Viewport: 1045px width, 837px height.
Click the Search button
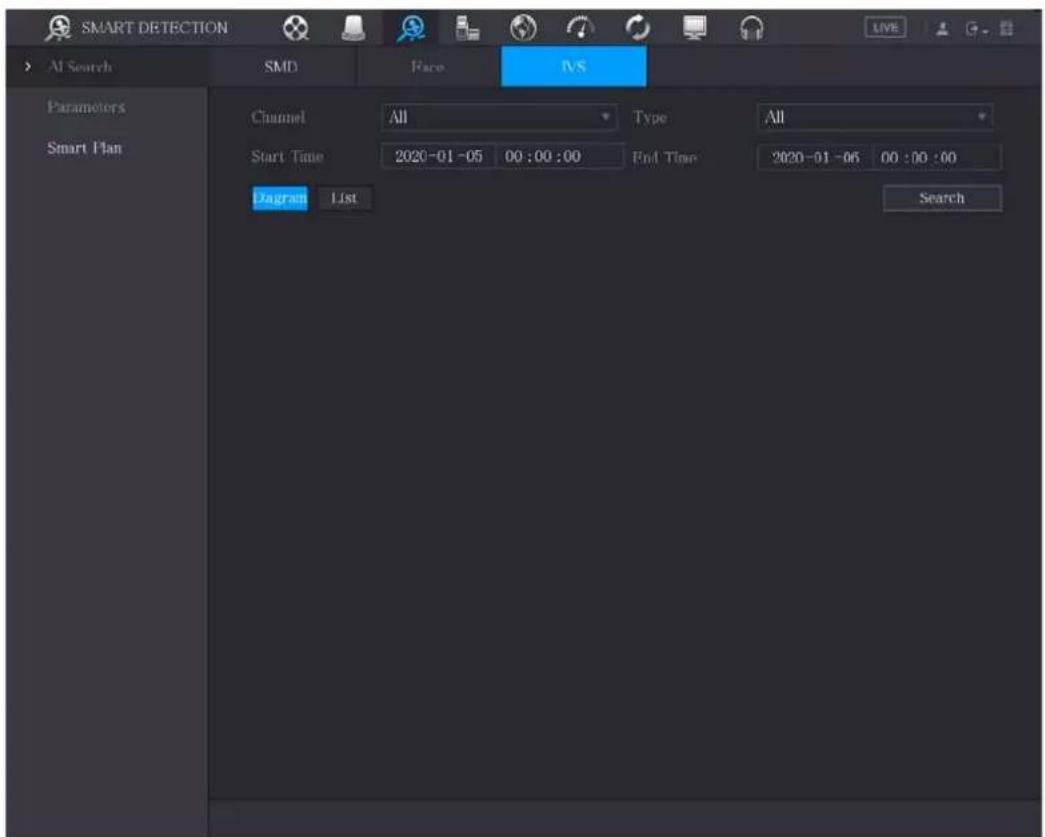(942, 198)
